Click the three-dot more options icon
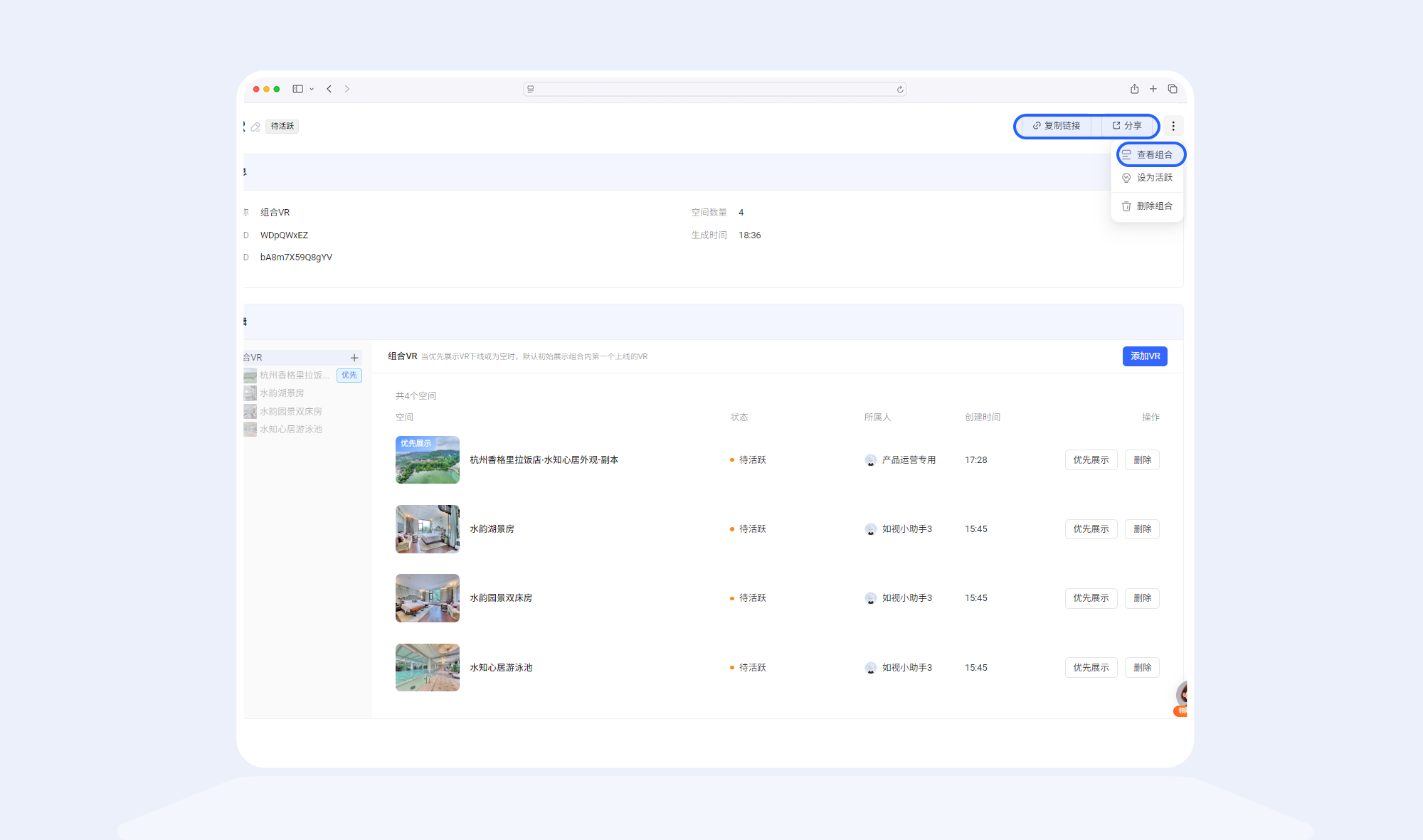 pyautogui.click(x=1173, y=126)
